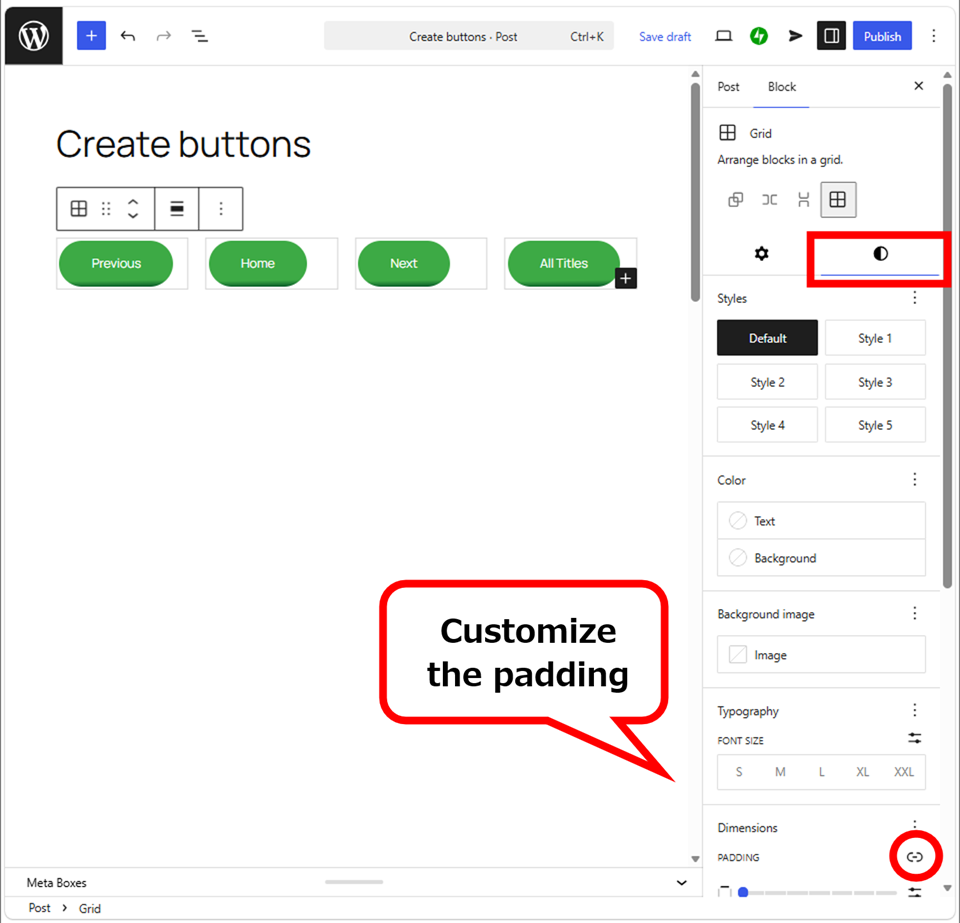Set custom font size toggle

(915, 738)
